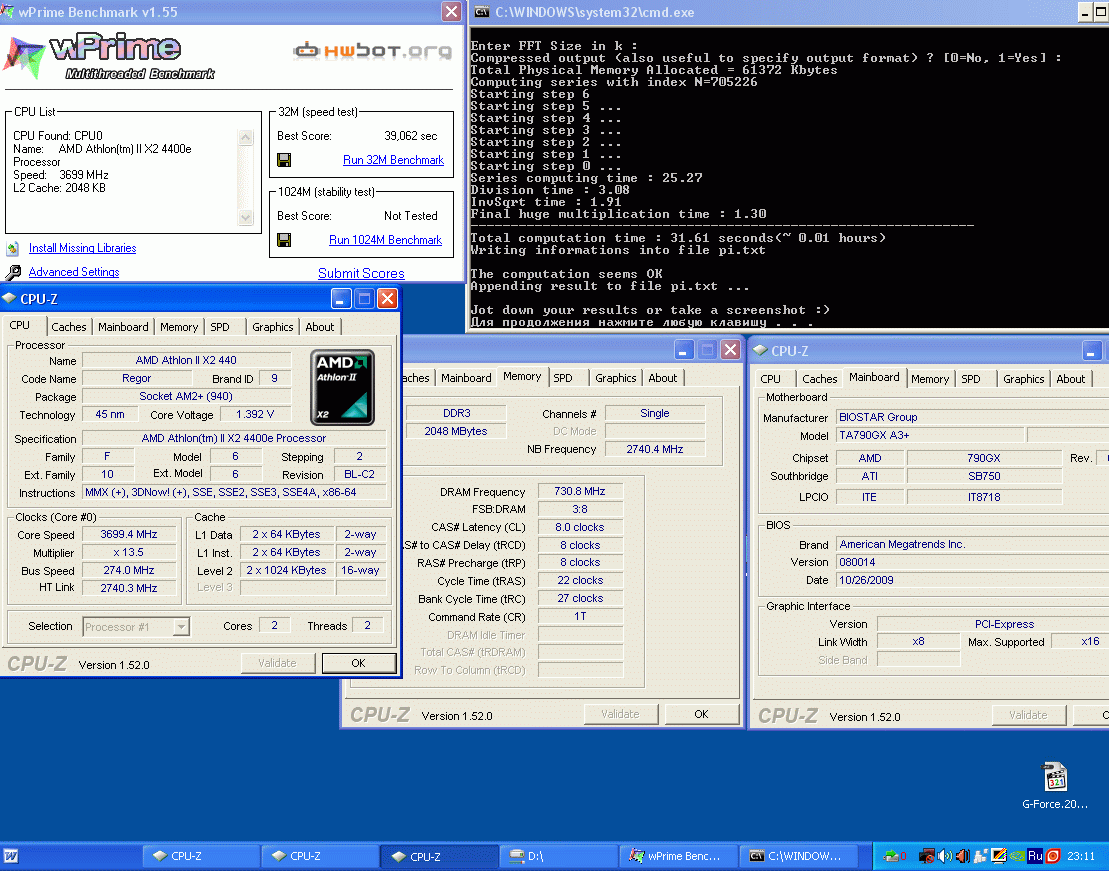Click the Core Speed value 3699.4 MHz
Image resolution: width=1109 pixels, height=871 pixels.
pos(129,534)
